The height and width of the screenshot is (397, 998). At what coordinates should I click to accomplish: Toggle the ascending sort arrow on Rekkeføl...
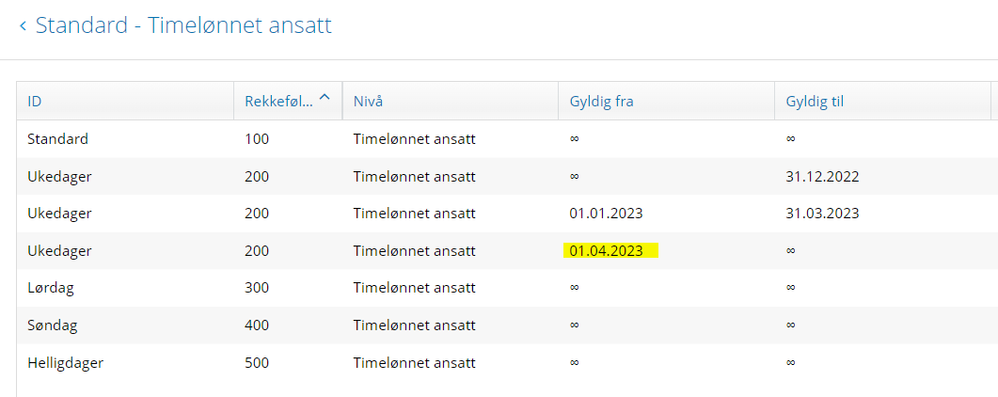(x=325, y=97)
